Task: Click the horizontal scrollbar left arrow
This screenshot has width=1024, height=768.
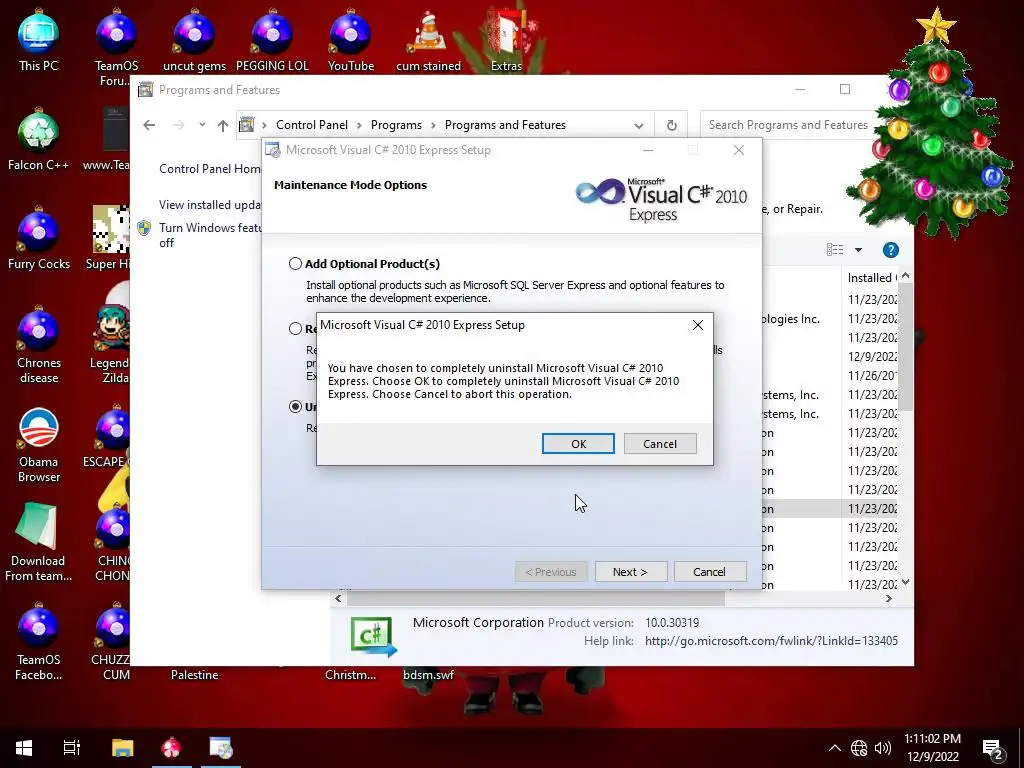Action: [338, 598]
